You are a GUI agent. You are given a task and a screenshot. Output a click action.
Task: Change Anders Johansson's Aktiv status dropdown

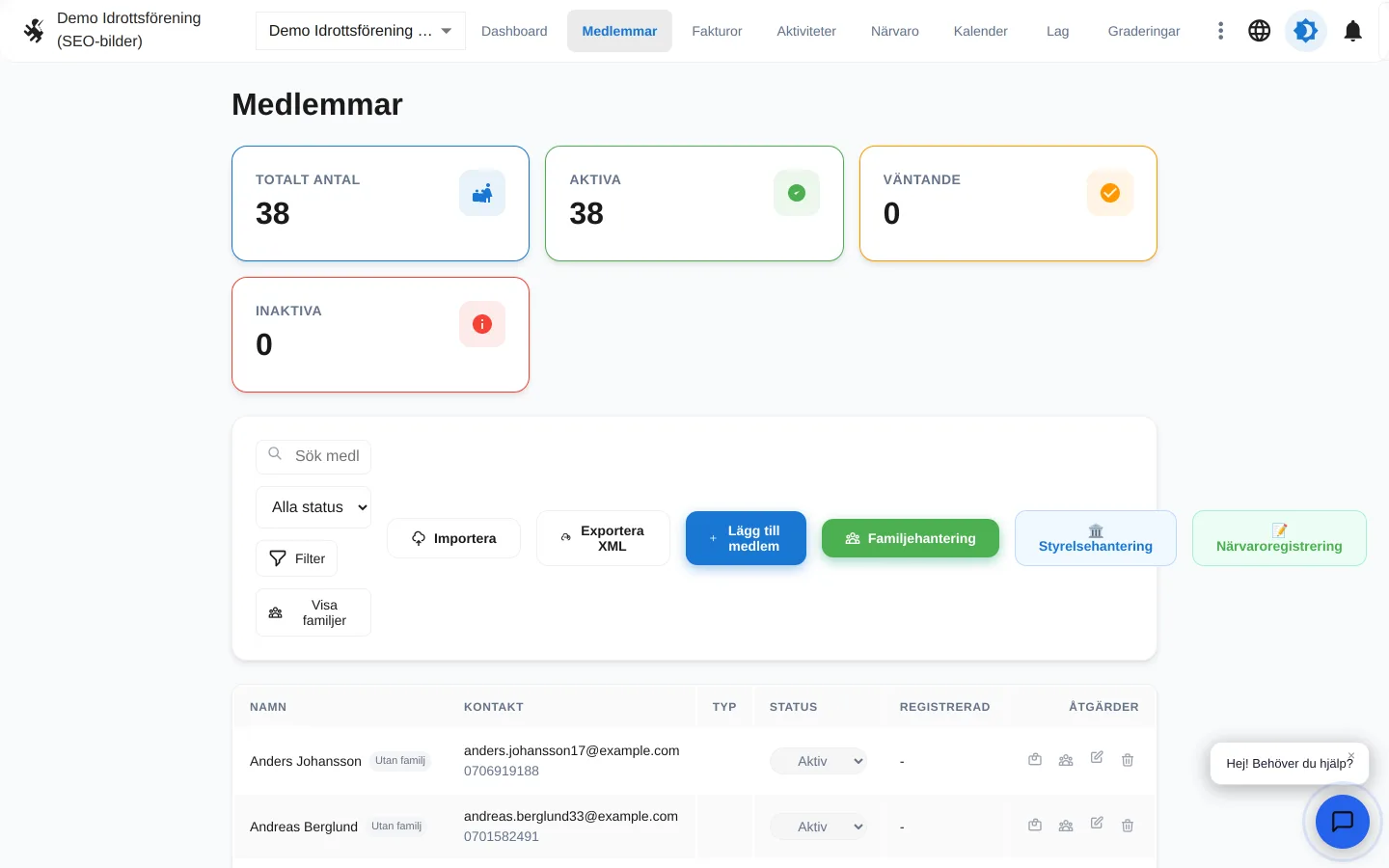[818, 761]
